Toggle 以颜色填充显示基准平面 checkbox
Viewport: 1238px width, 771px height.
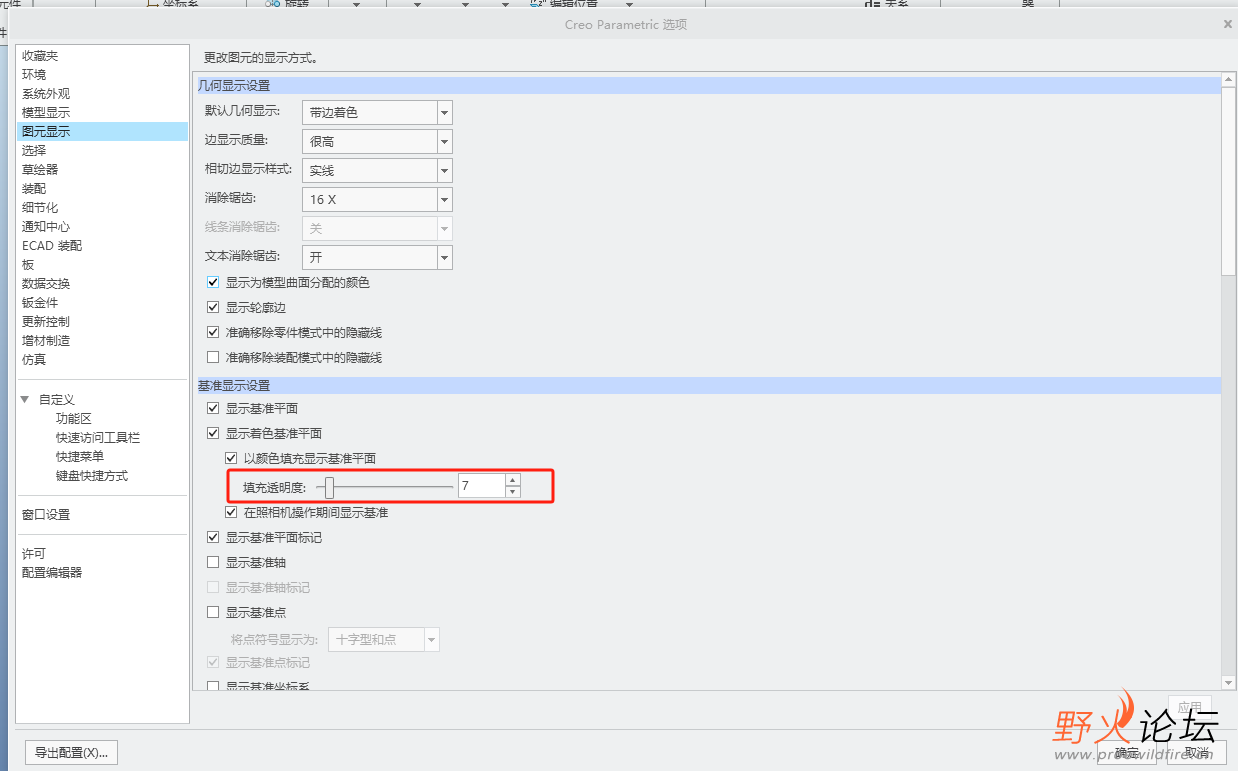pyautogui.click(x=231, y=458)
